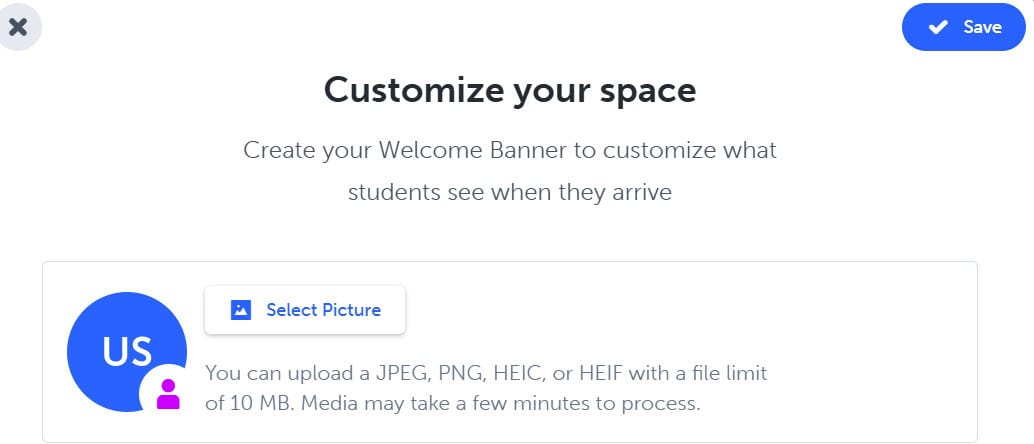Image resolution: width=1034 pixels, height=444 pixels.
Task: Click the image icon beside Select Picture
Action: pos(240,310)
